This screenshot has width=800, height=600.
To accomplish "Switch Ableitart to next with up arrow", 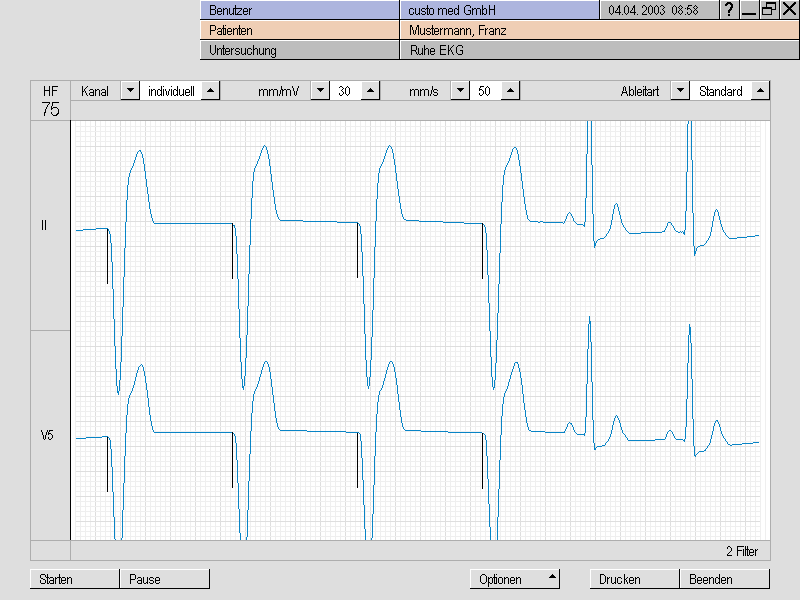I will pyautogui.click(x=760, y=91).
